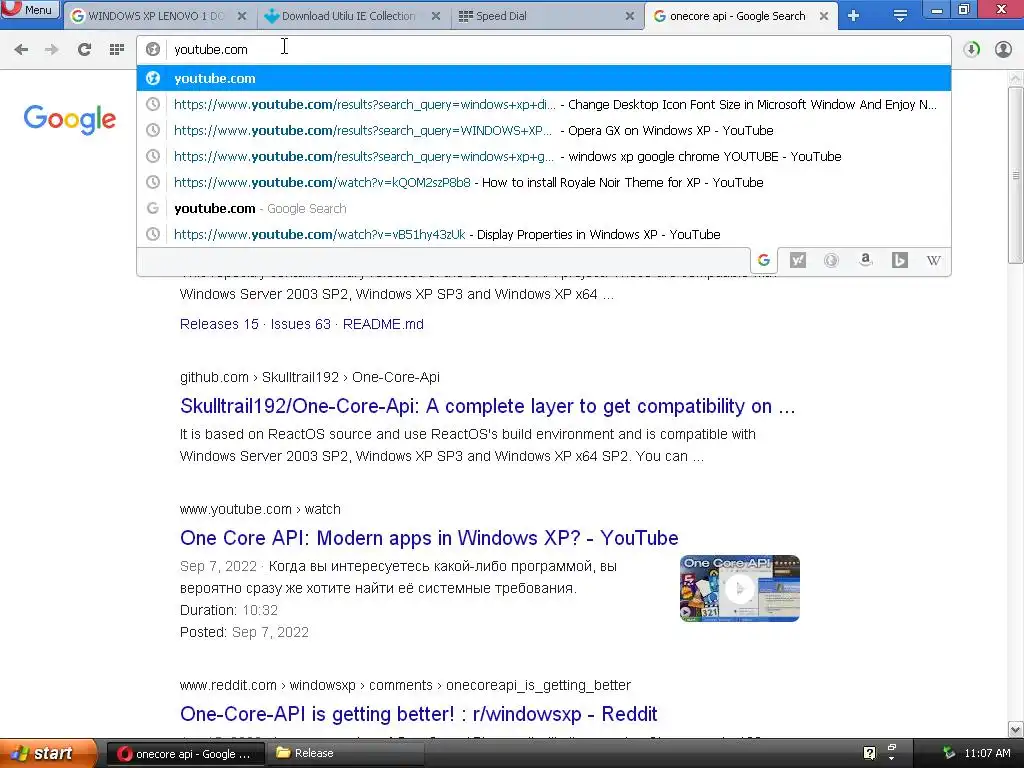Switch to Download Utilu IE Collection tab
Image resolution: width=1024 pixels, height=768 pixels.
click(349, 16)
